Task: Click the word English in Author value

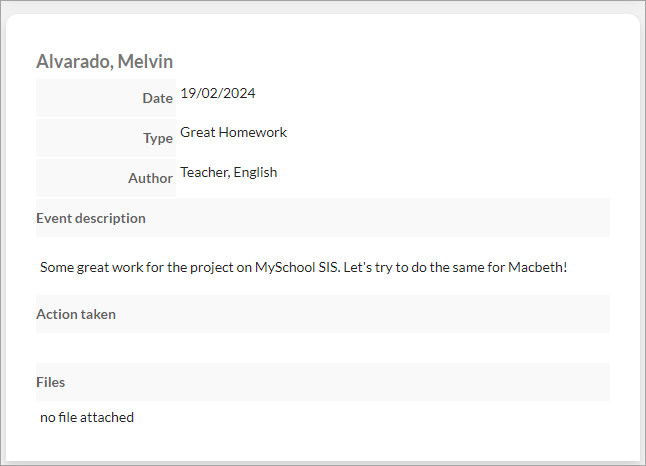Action: pos(255,173)
